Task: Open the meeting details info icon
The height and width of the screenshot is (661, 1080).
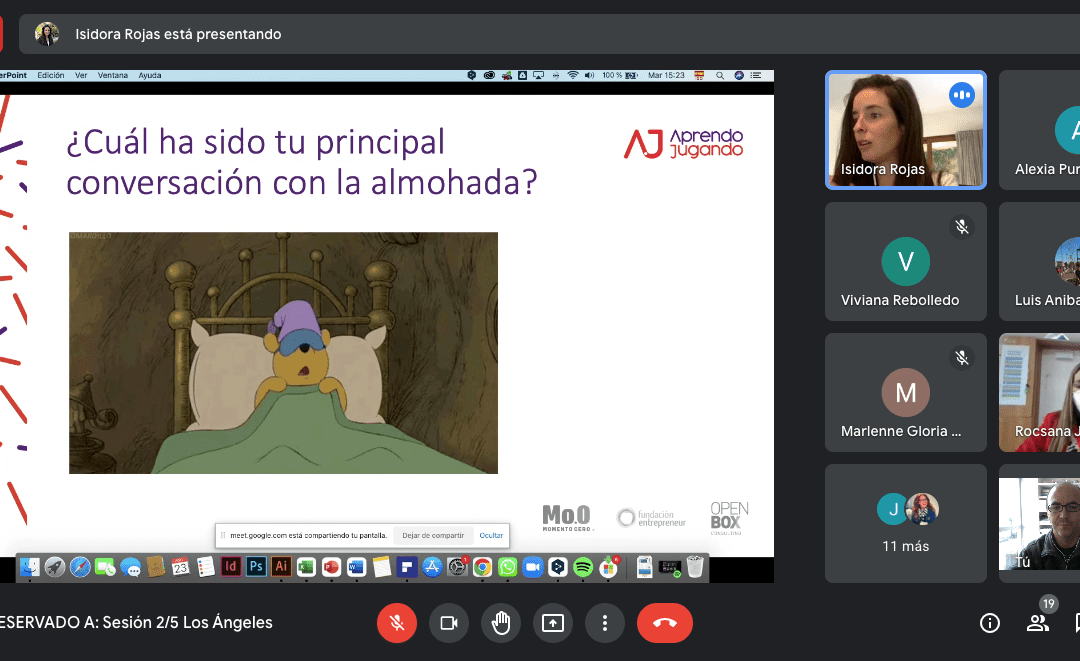Action: 990,623
